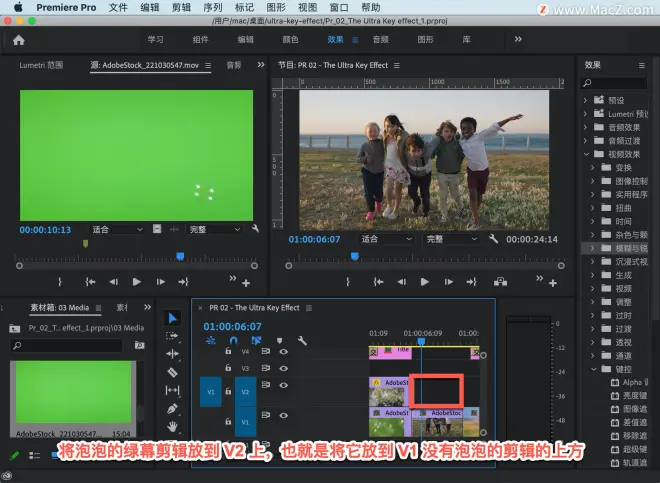Open Program Monitor 完整 resolution dropdown
660x483 pixels.
[451, 239]
